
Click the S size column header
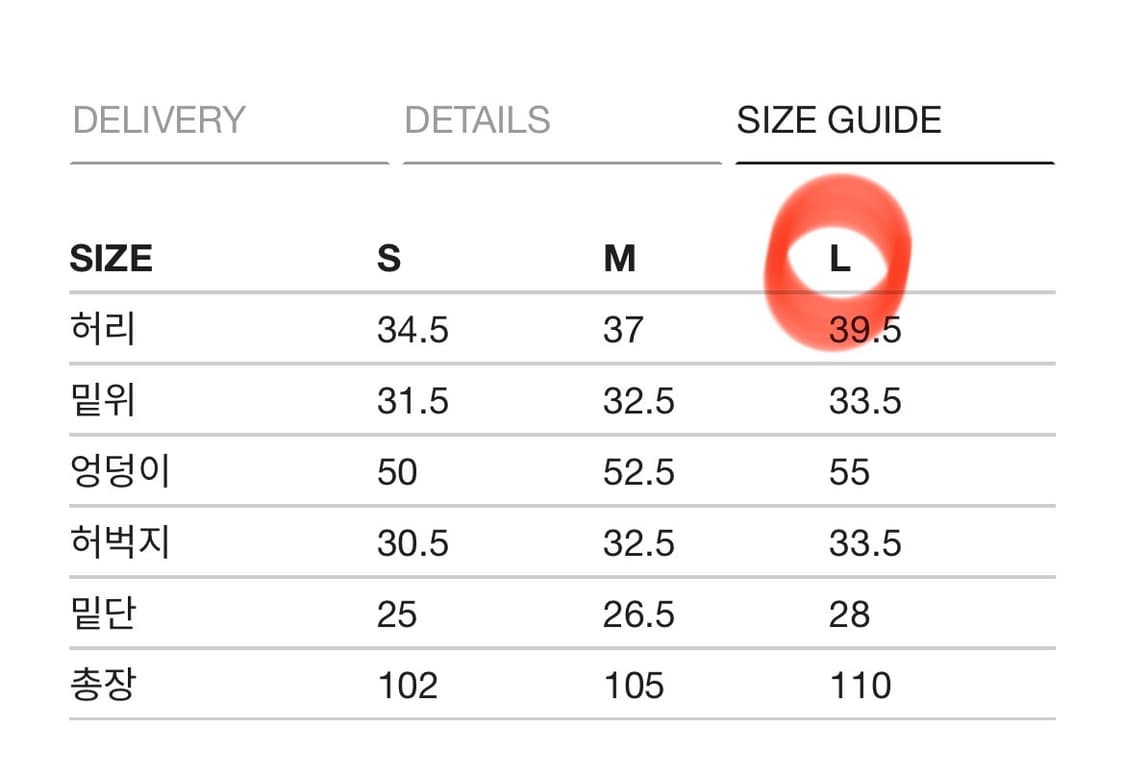(x=389, y=259)
